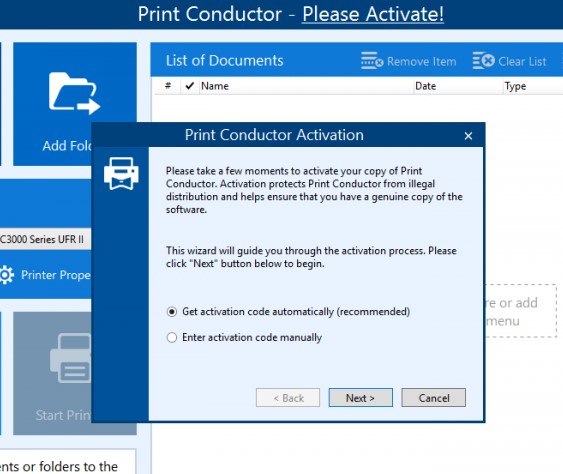Screen dimensions: 563x474
Task: Click the Remove Item list icon
Action: (372, 61)
